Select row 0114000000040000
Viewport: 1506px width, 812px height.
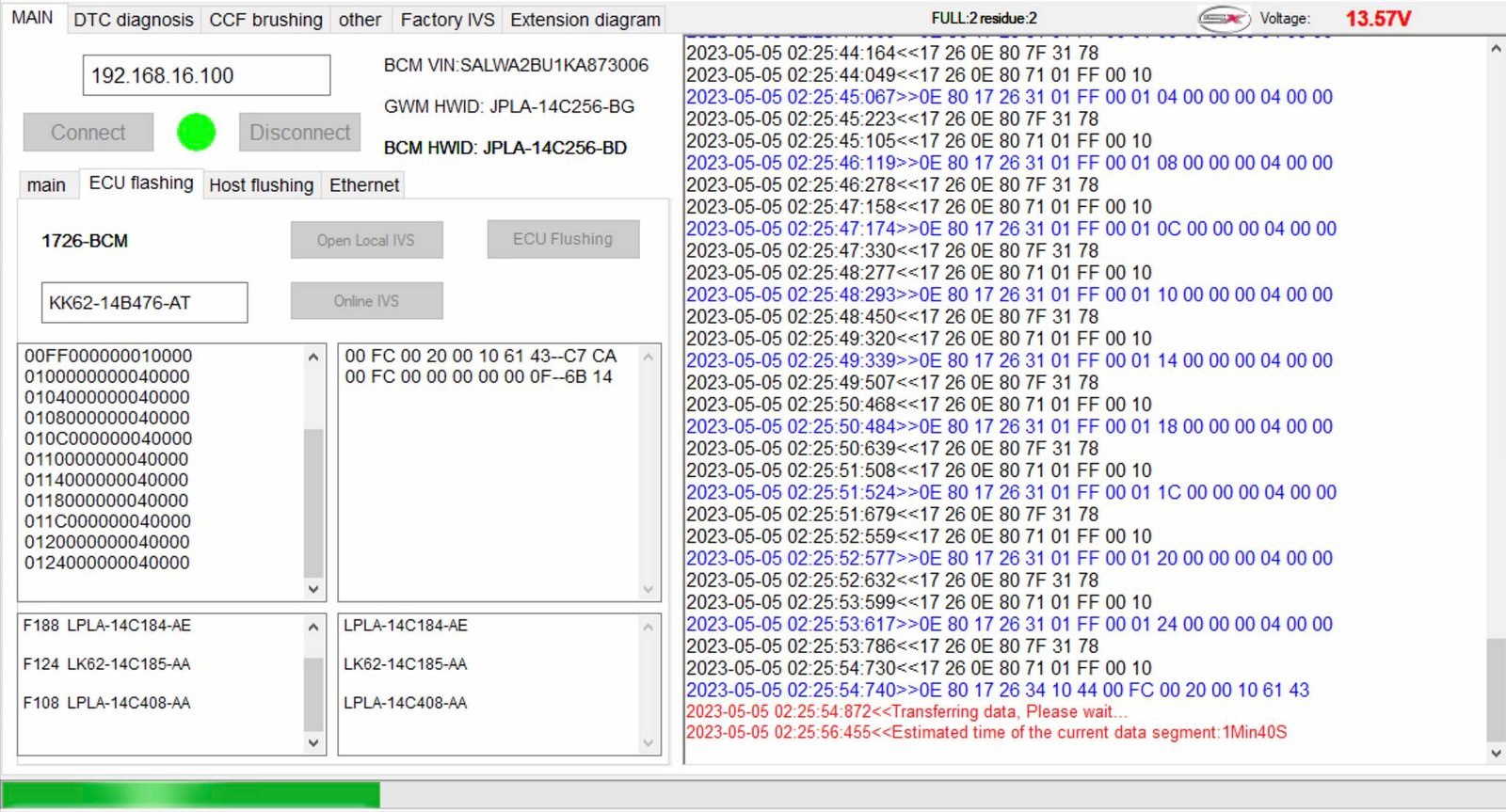[106, 480]
